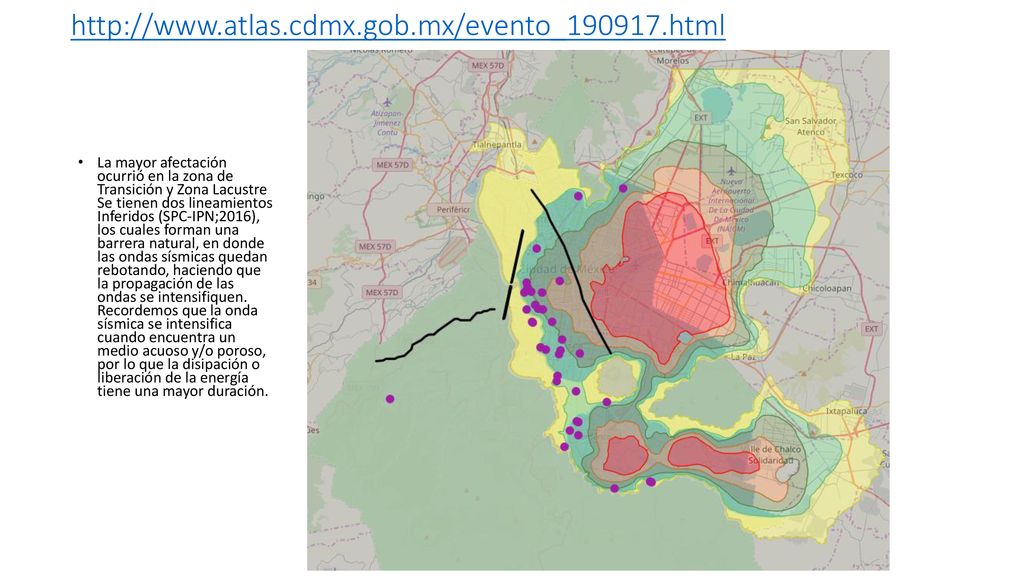Click the Nuevo Aeropuerto Internacional plane icon
The height and width of the screenshot is (576, 1024).
pyautogui.click(x=731, y=171)
